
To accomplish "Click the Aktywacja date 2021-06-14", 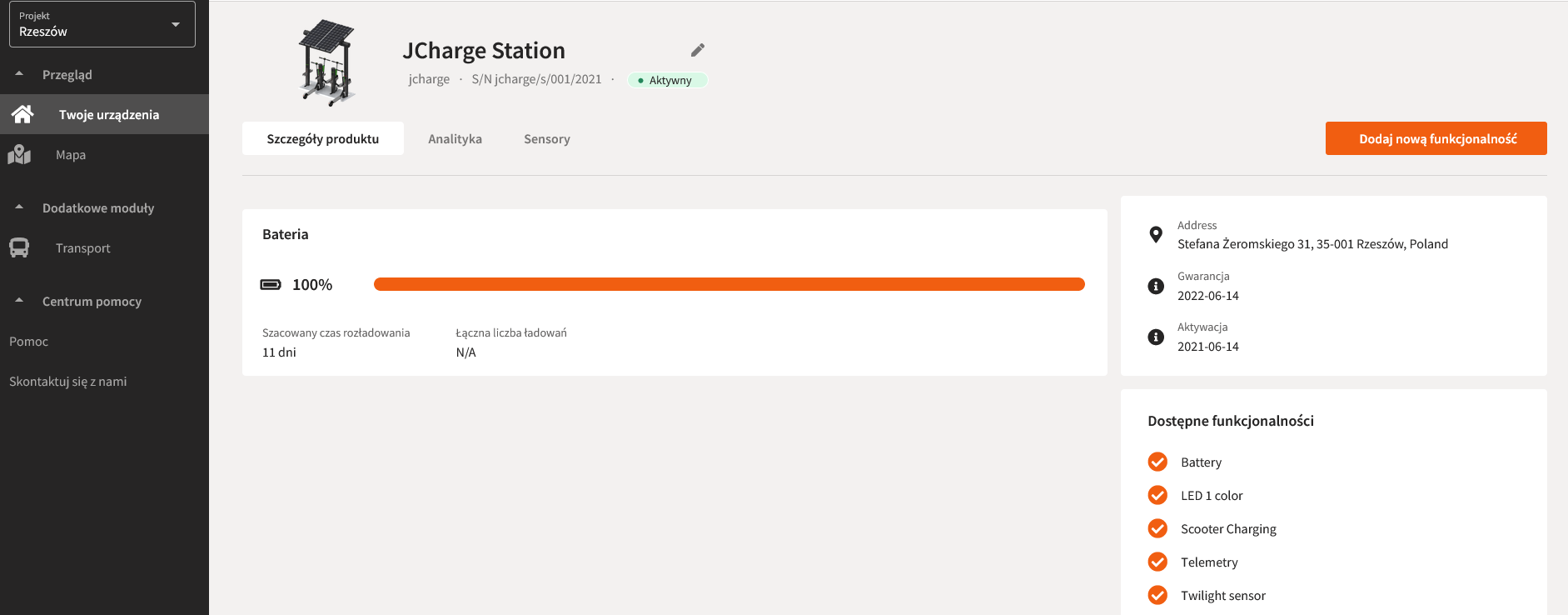I will (x=1208, y=347).
